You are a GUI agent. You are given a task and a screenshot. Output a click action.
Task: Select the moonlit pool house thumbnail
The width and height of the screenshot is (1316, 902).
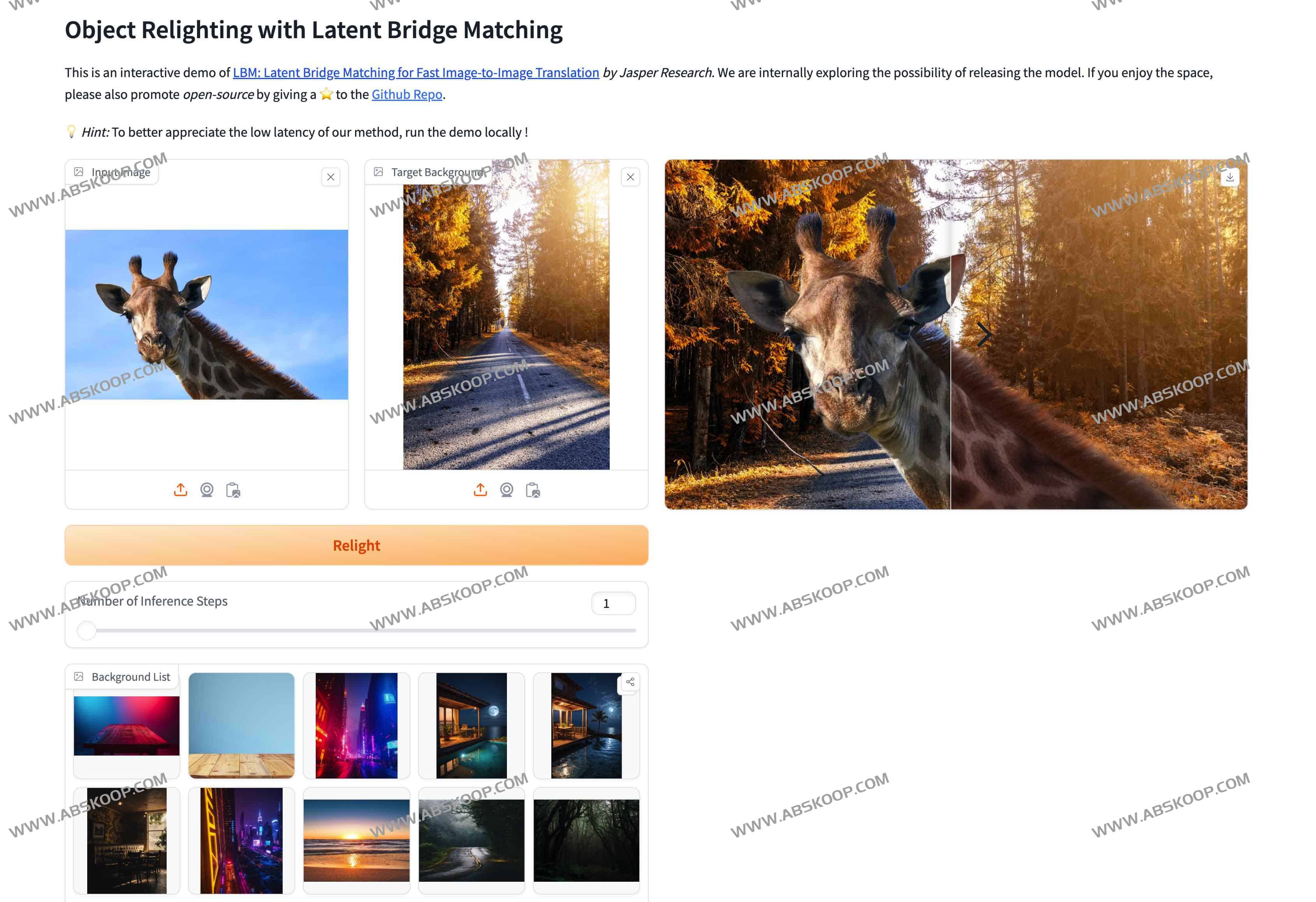tap(471, 725)
